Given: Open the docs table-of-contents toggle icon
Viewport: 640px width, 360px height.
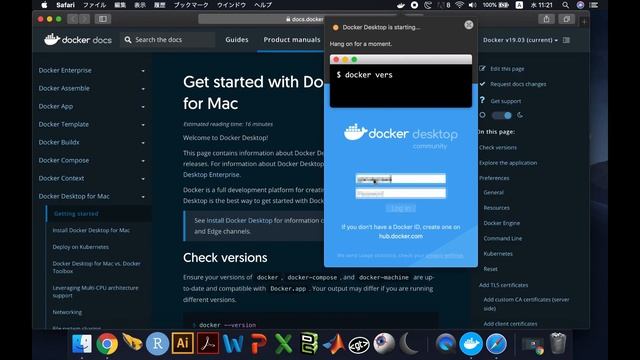Looking at the screenshot, I should (x=566, y=40).
